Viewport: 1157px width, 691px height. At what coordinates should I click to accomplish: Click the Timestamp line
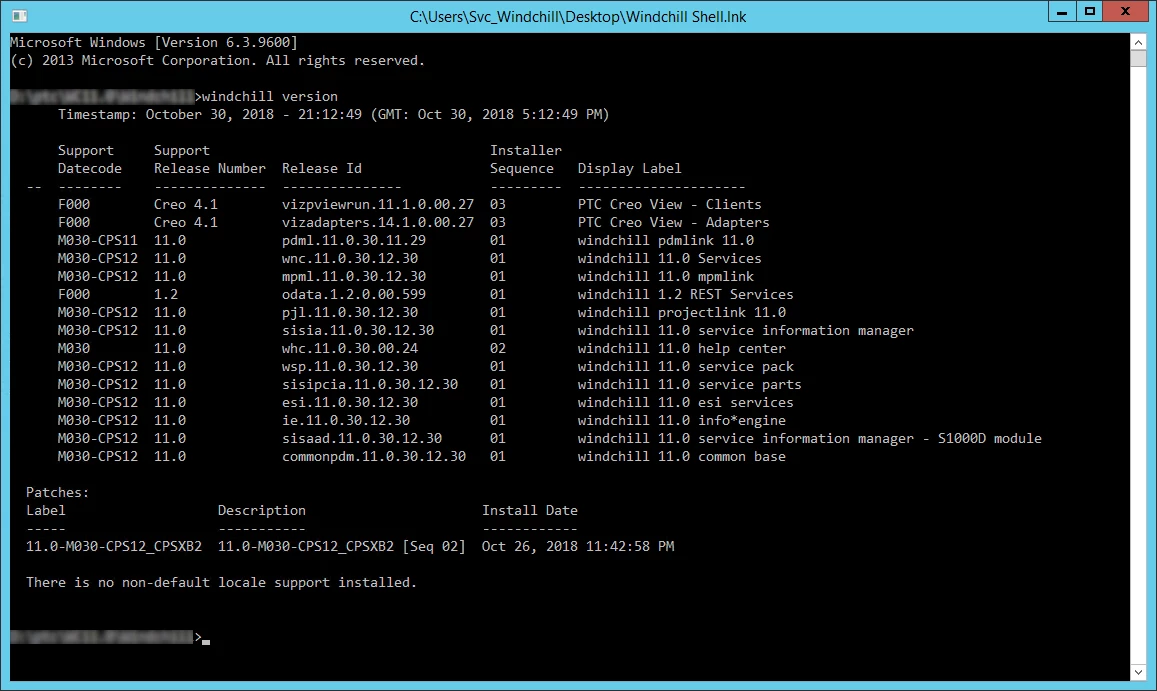pyautogui.click(x=334, y=114)
